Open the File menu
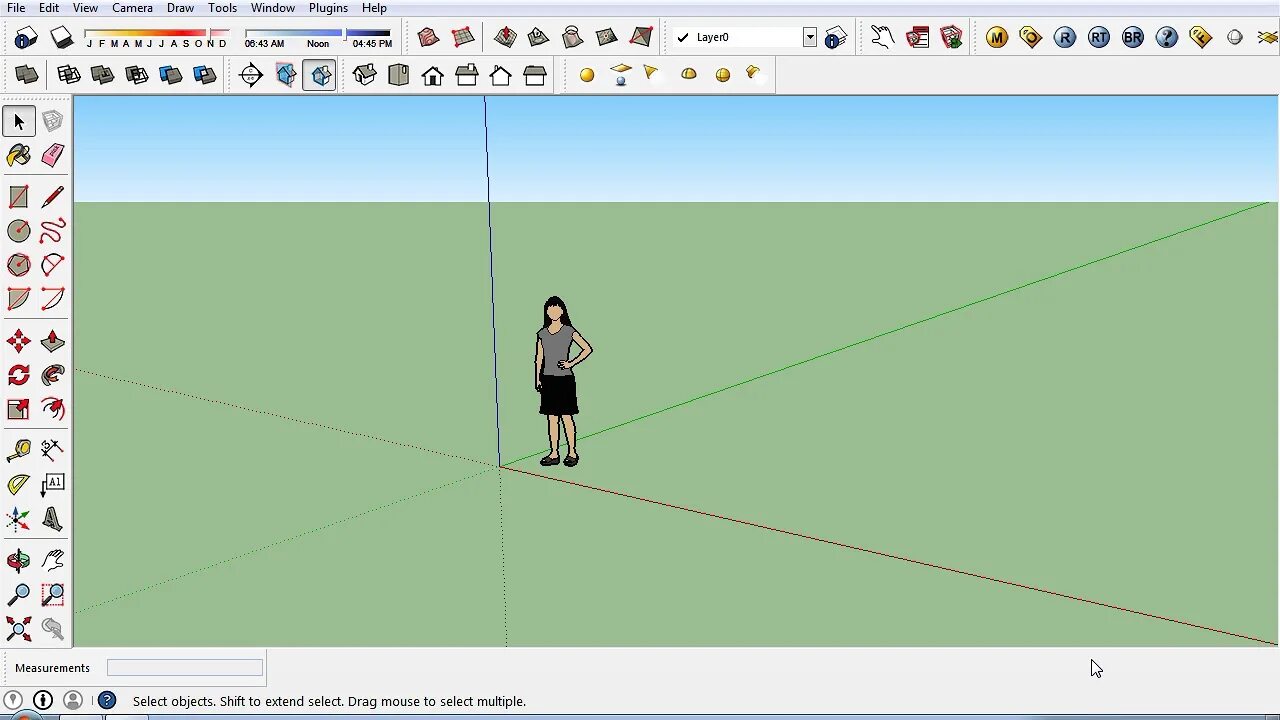 [x=16, y=8]
